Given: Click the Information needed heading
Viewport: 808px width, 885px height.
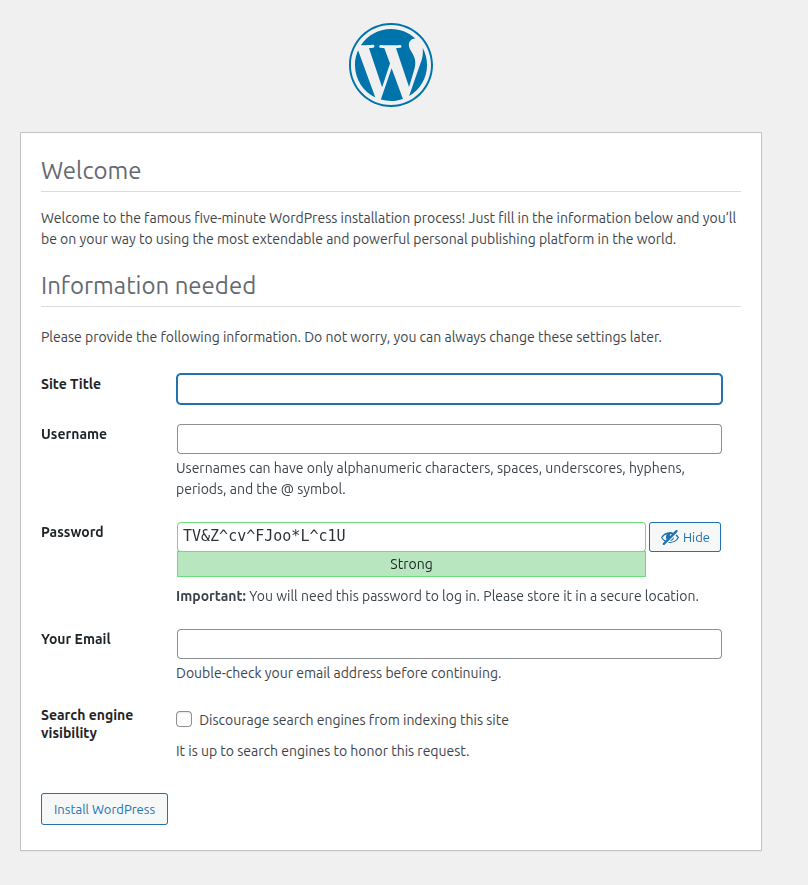Looking at the screenshot, I should point(148,286).
